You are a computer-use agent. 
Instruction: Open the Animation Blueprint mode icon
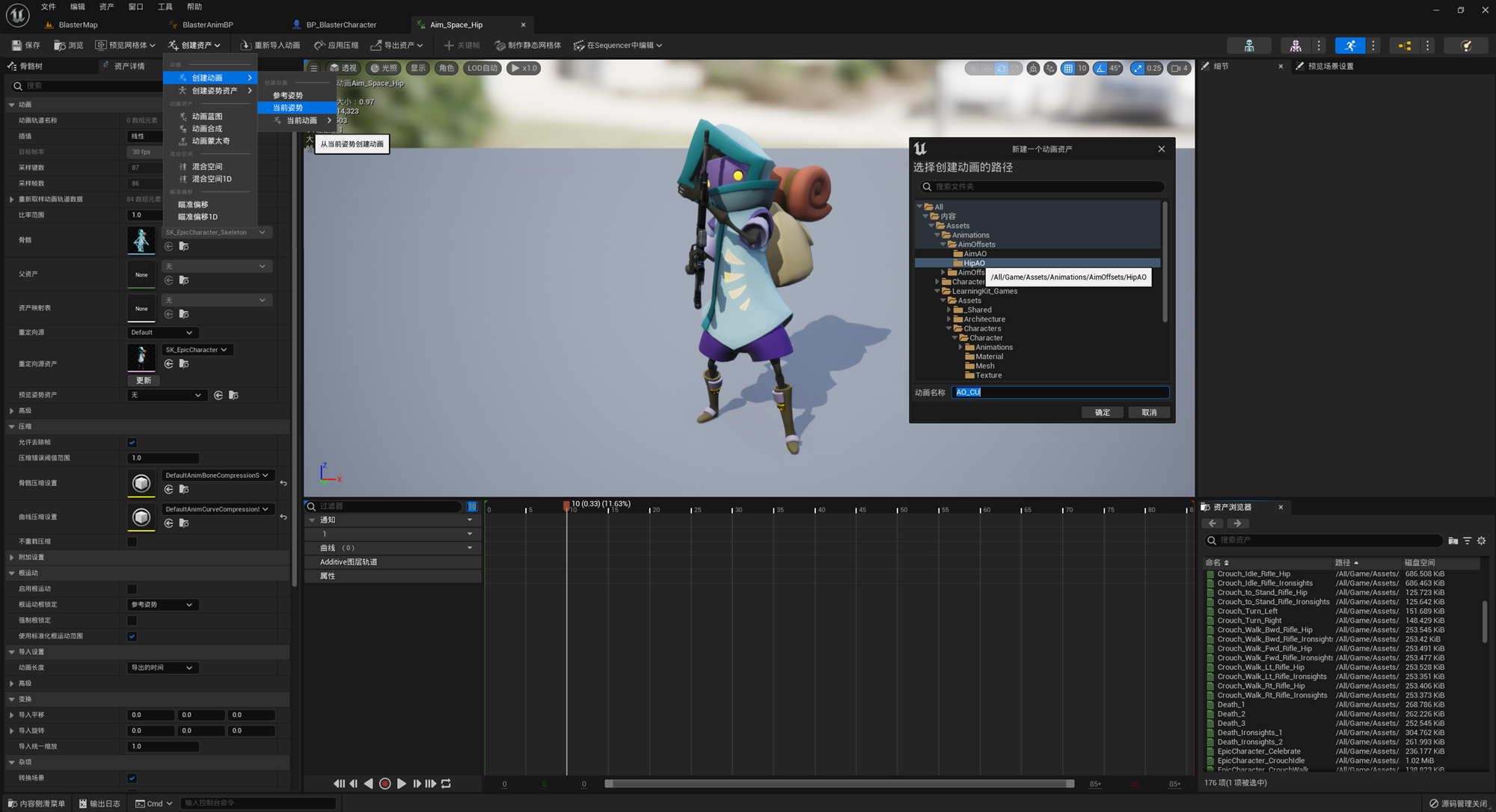tap(1404, 46)
